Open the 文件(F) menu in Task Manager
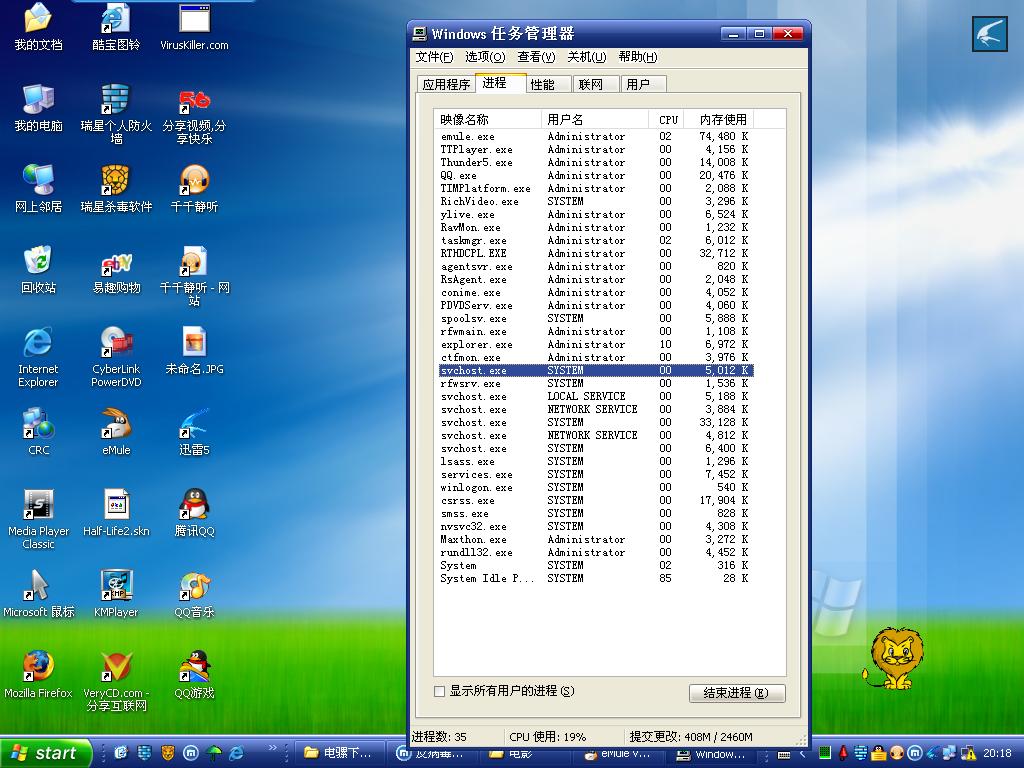The height and width of the screenshot is (768, 1024). (434, 57)
